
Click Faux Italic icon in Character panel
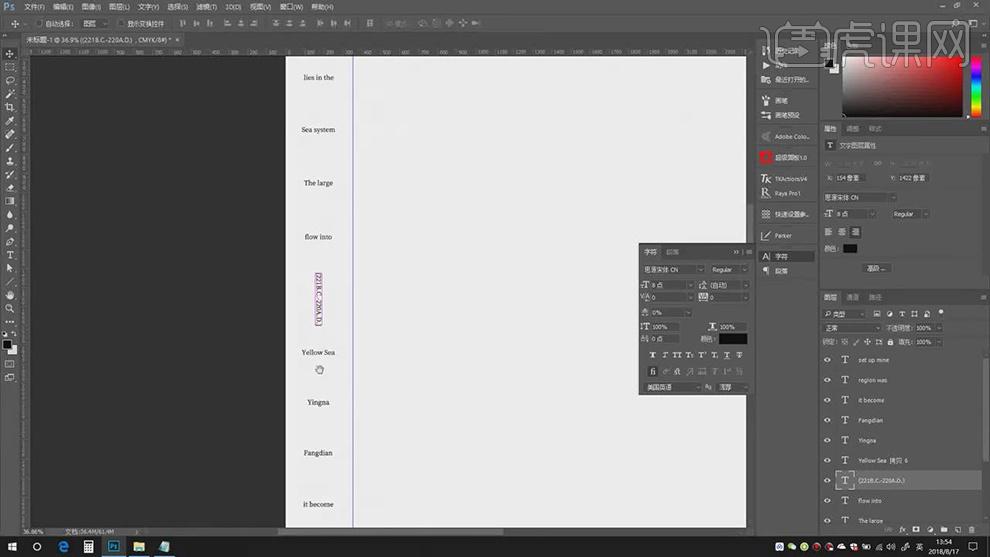(665, 355)
